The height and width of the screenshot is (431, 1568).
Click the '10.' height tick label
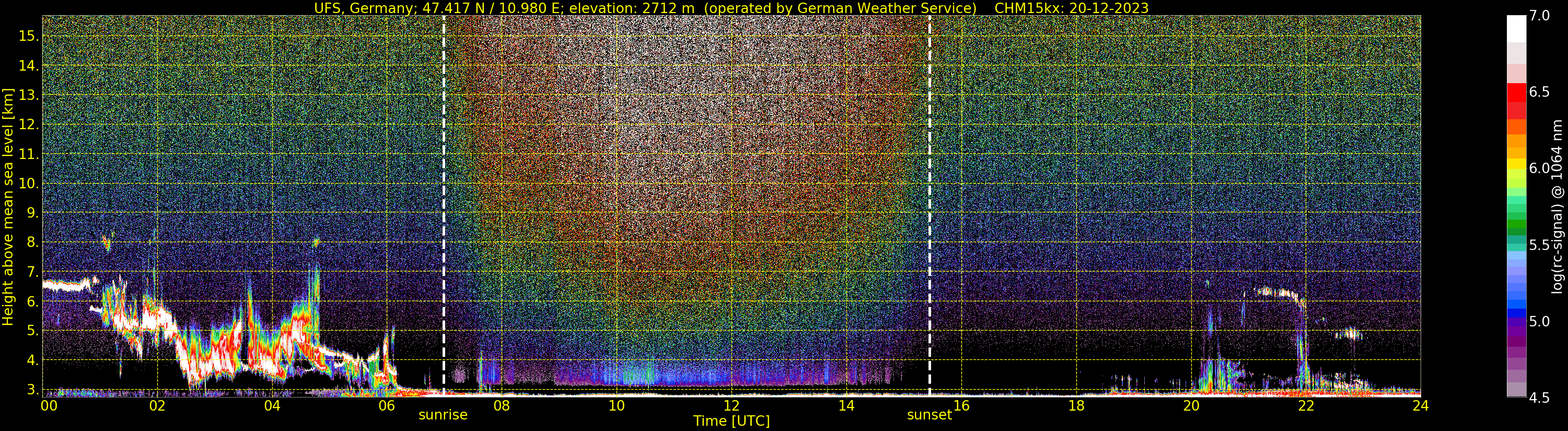pyautogui.click(x=29, y=184)
